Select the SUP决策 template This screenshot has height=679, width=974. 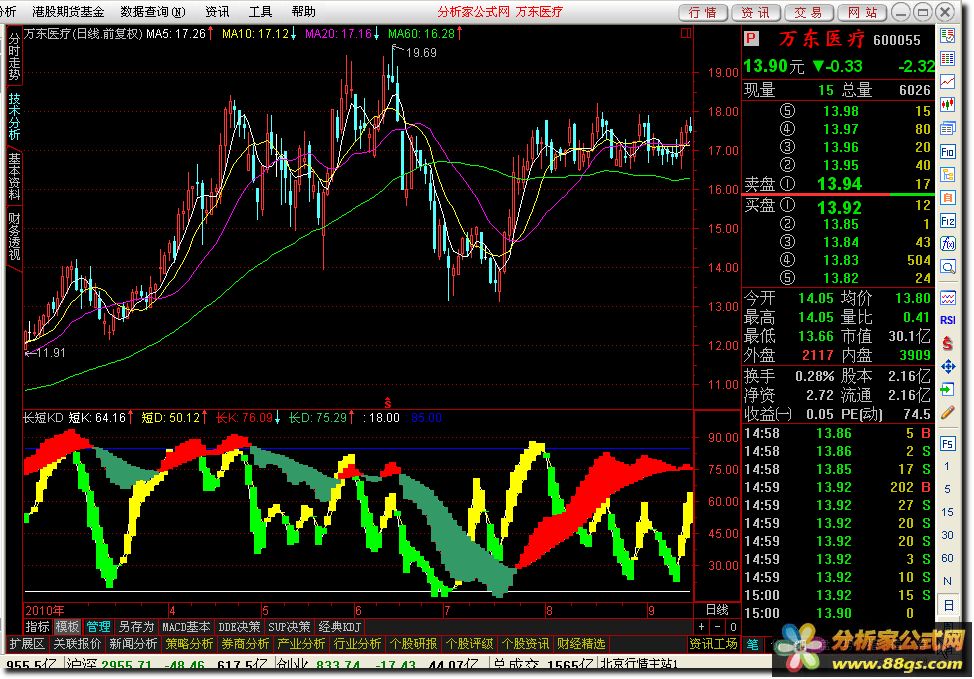289,627
